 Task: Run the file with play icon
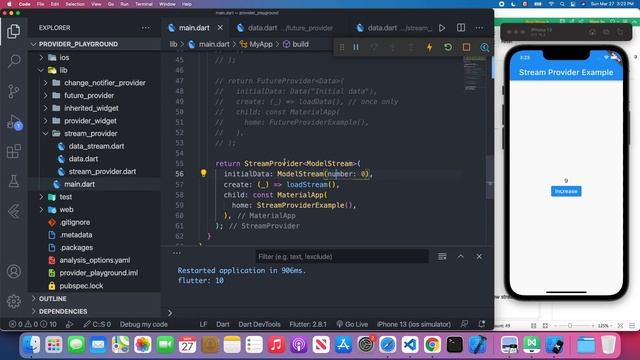click(442, 28)
